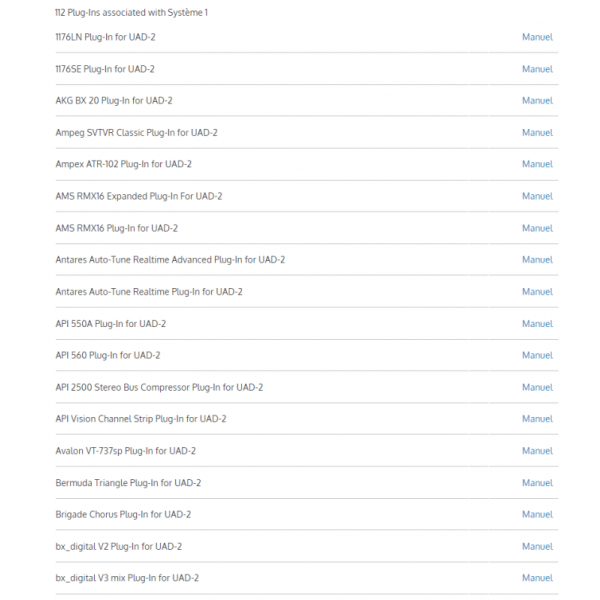Open Manuel for Antares Auto-Tune Realtime Advanced
This screenshot has height=600, width=600.
tap(537, 260)
